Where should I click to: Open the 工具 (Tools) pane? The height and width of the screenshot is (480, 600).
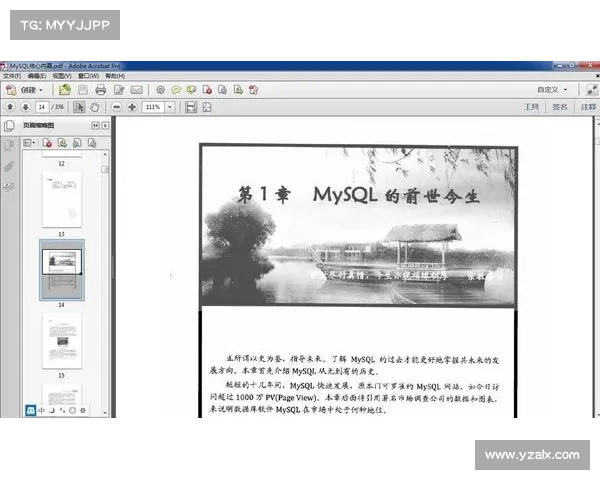coord(531,107)
